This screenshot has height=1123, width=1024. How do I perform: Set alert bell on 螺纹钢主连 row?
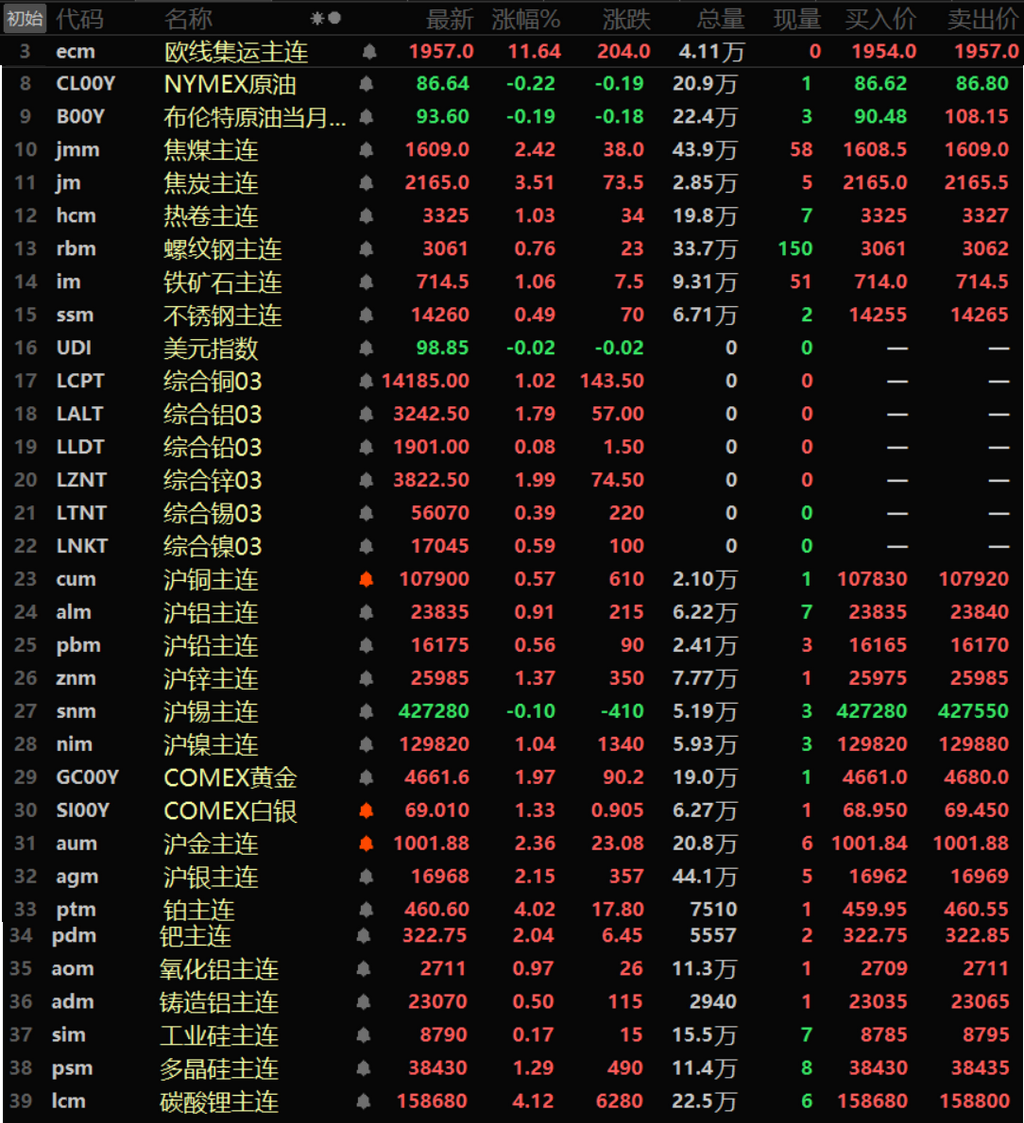[x=366, y=249]
